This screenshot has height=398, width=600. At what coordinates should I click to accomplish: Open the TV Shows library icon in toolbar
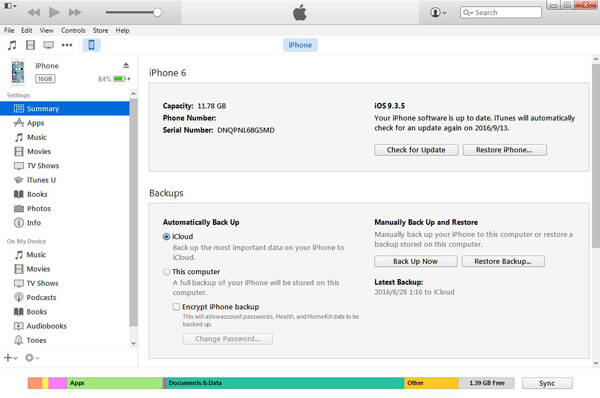pyautogui.click(x=48, y=45)
